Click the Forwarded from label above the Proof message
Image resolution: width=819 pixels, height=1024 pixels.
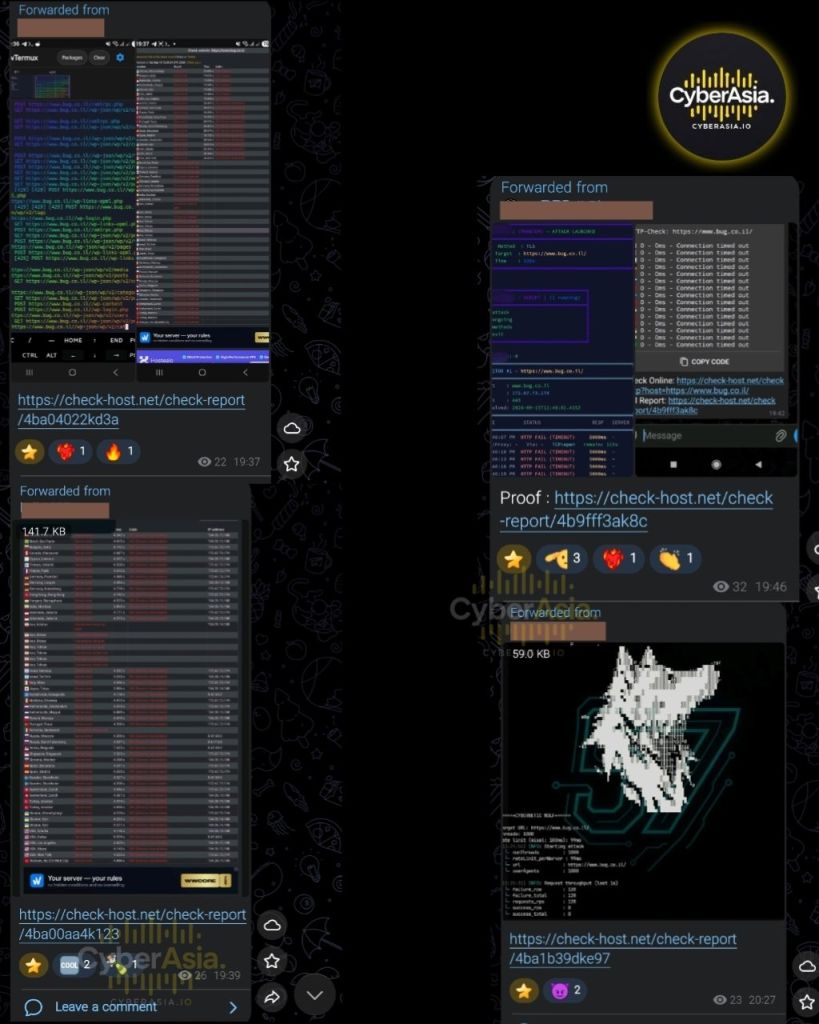[554, 187]
